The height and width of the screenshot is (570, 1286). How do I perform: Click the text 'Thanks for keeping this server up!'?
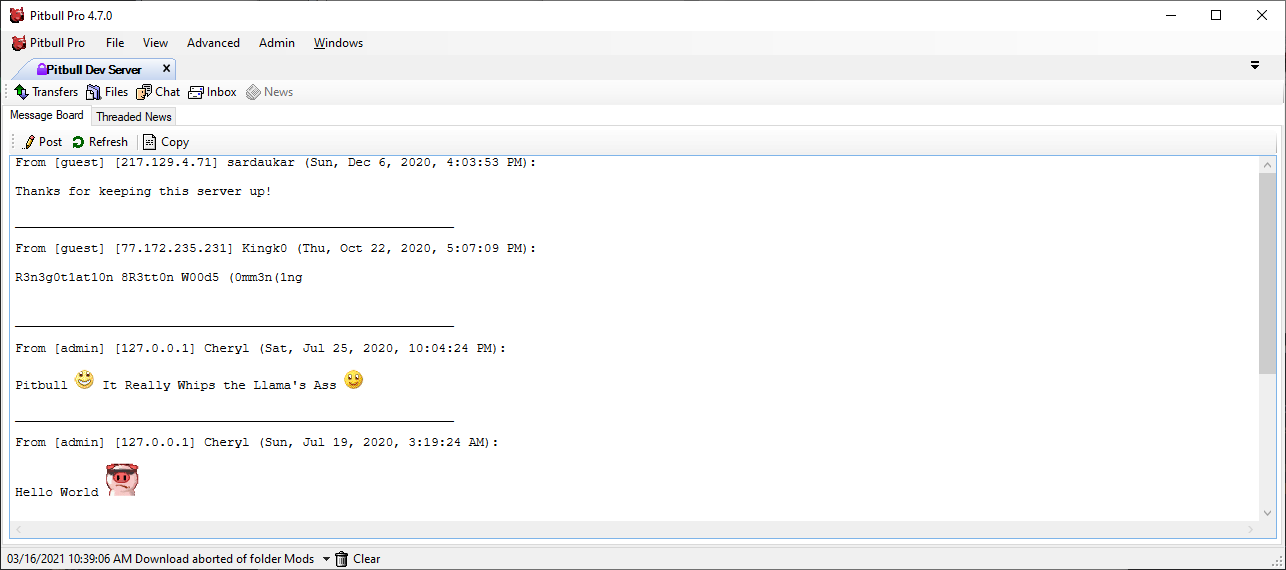143,191
